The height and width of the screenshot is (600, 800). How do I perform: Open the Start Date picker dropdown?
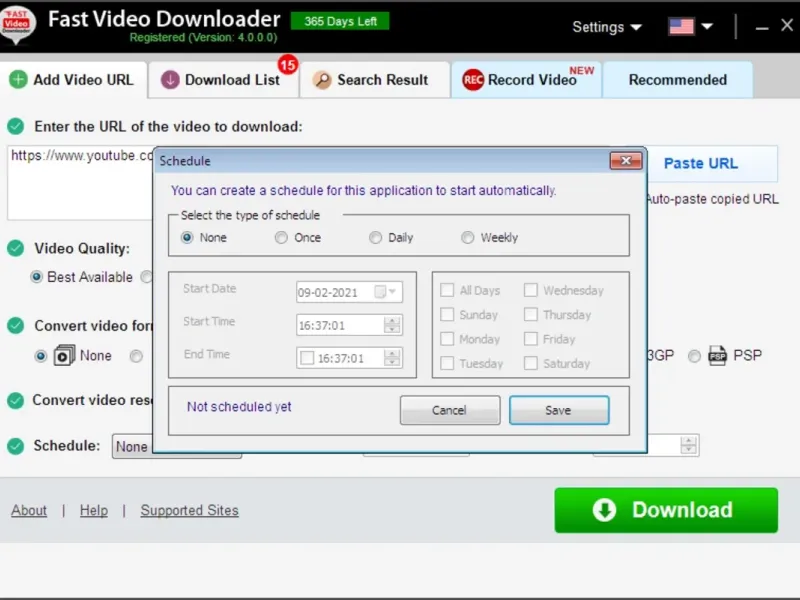click(392, 292)
